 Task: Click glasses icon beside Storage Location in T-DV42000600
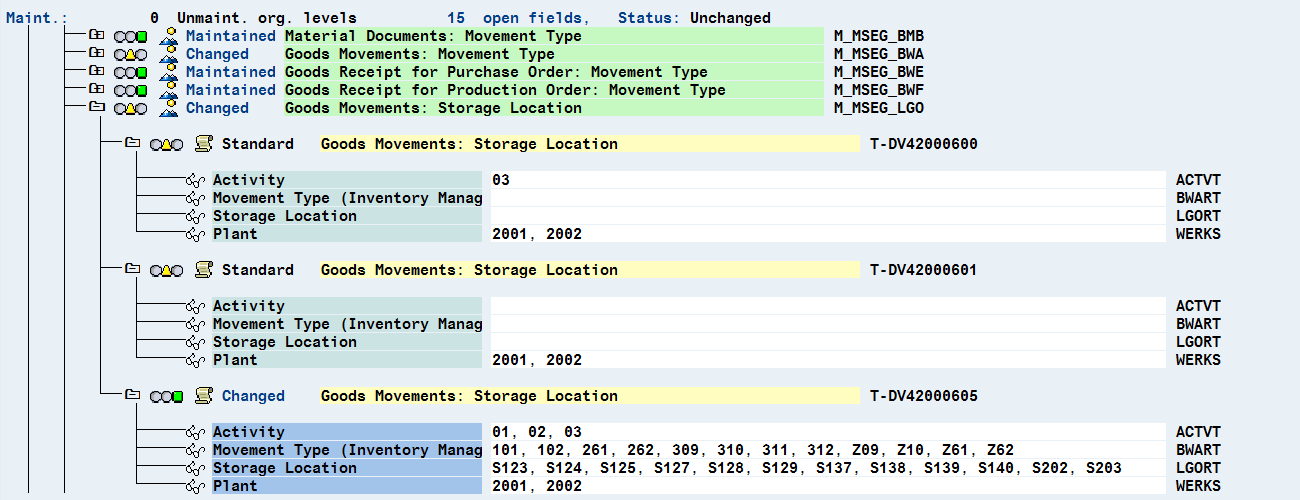[x=195, y=216]
